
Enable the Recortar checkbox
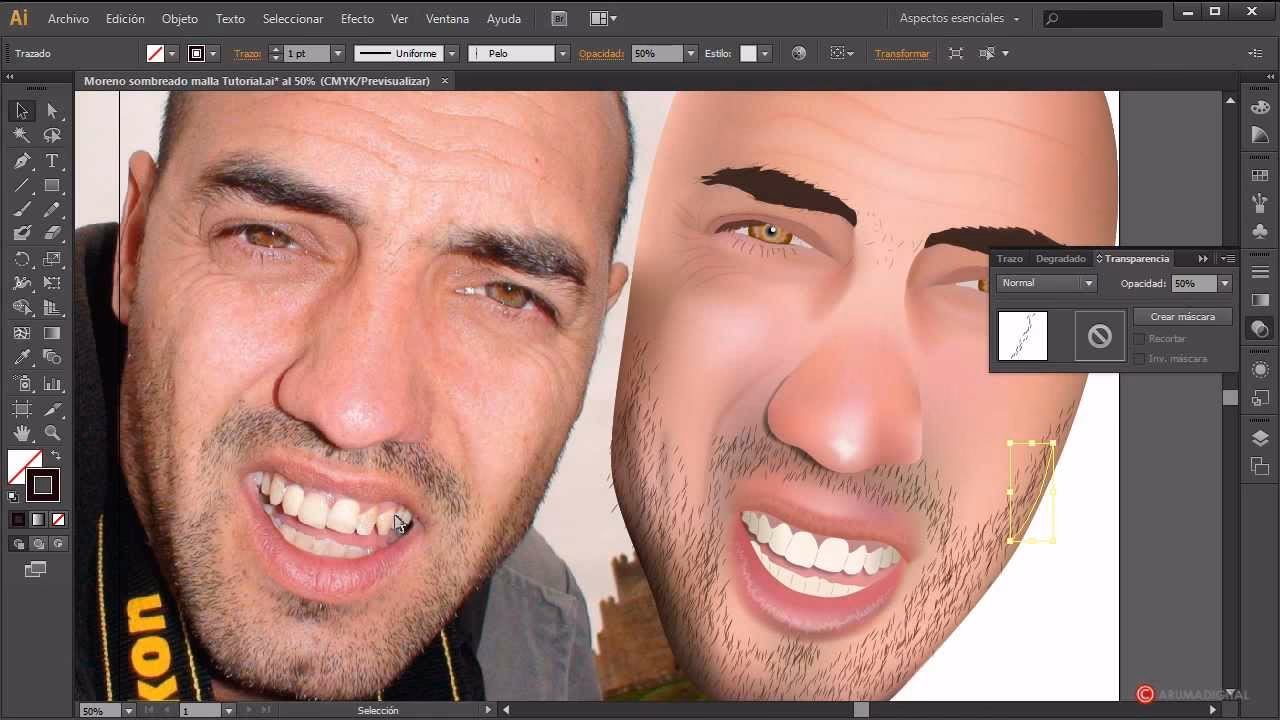point(1139,339)
